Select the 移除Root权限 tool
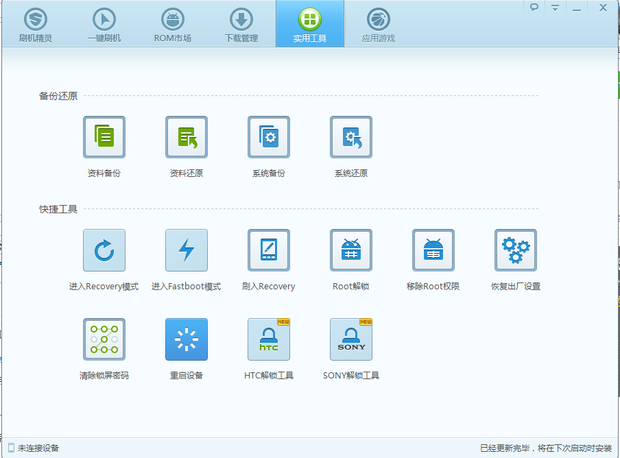This screenshot has width=620, height=458. tap(433, 250)
